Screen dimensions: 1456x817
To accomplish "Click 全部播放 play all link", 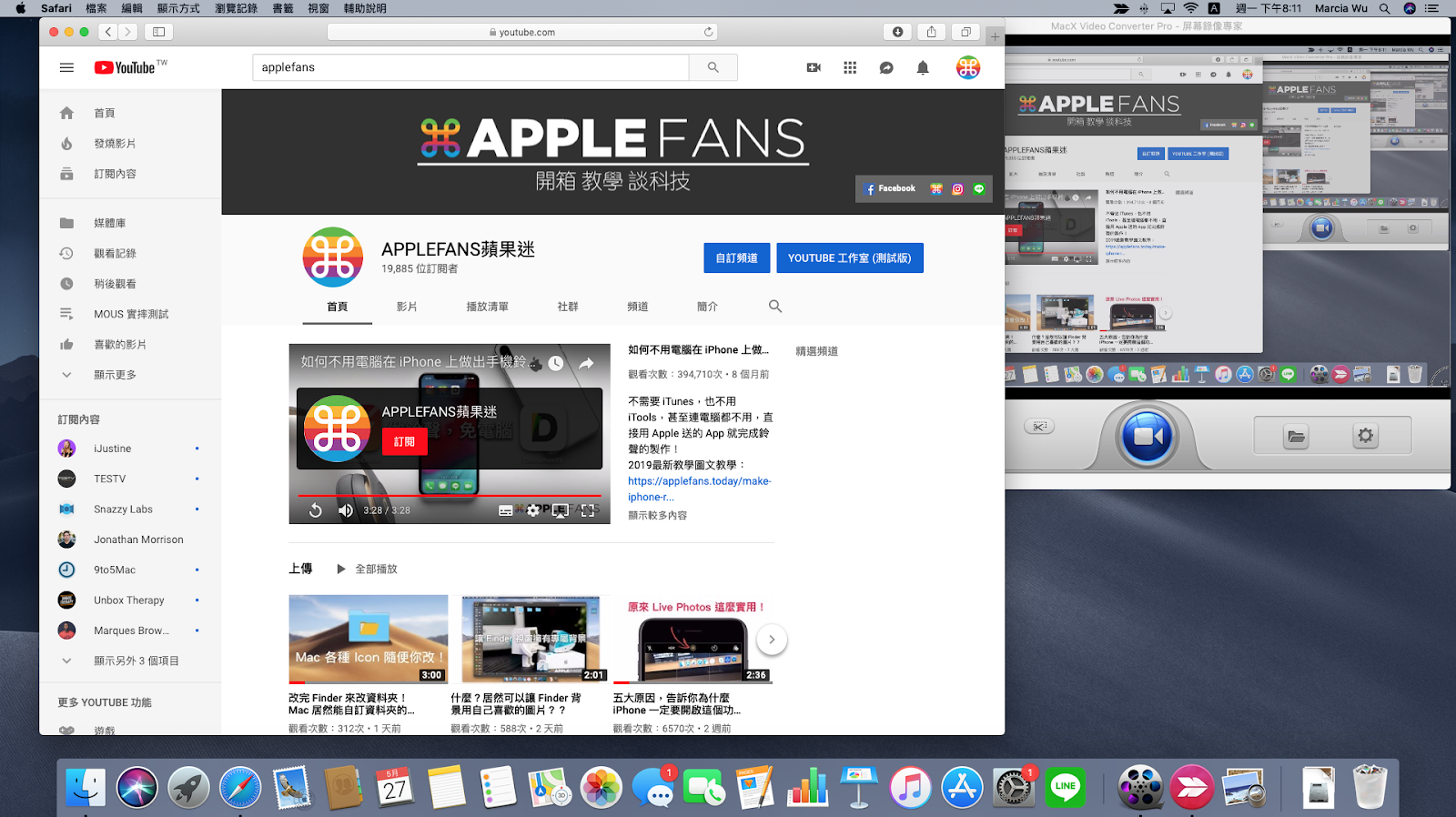I will [x=368, y=569].
